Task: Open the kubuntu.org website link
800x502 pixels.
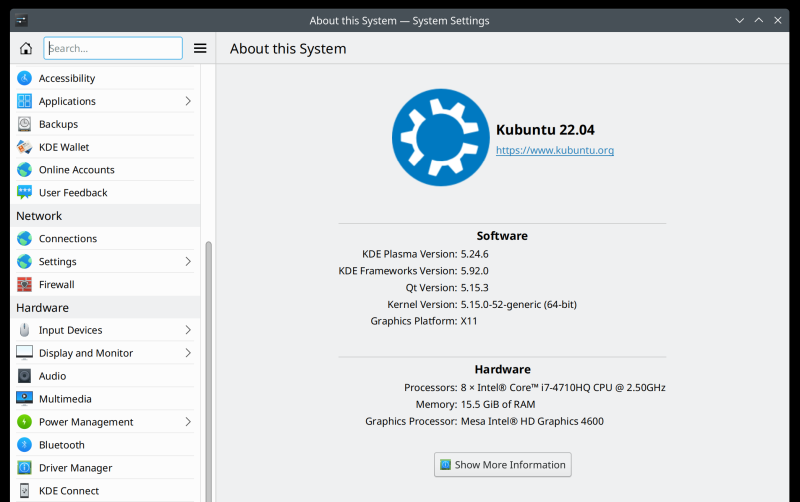Action: click(555, 151)
